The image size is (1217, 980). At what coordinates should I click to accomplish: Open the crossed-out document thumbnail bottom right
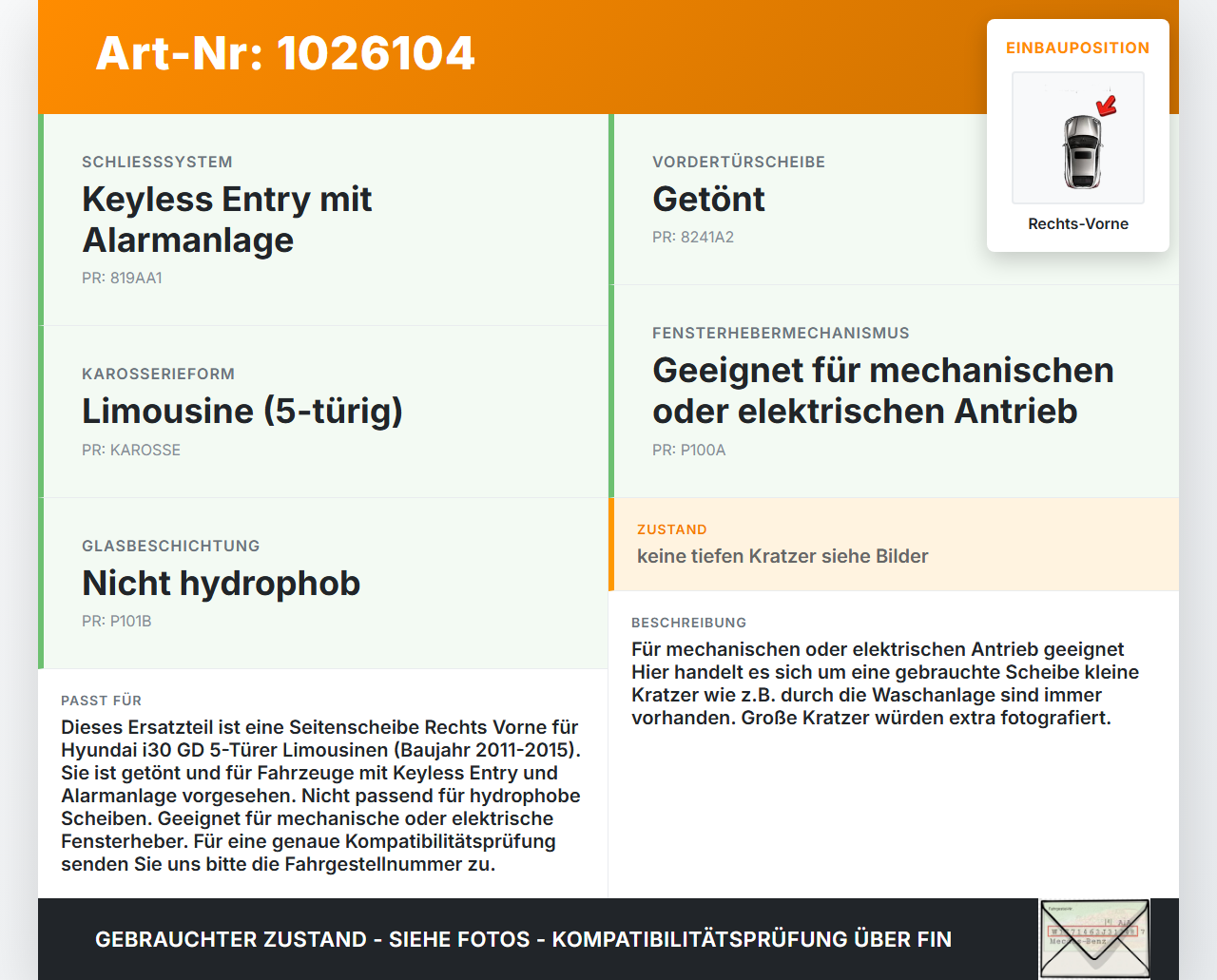(x=1094, y=939)
